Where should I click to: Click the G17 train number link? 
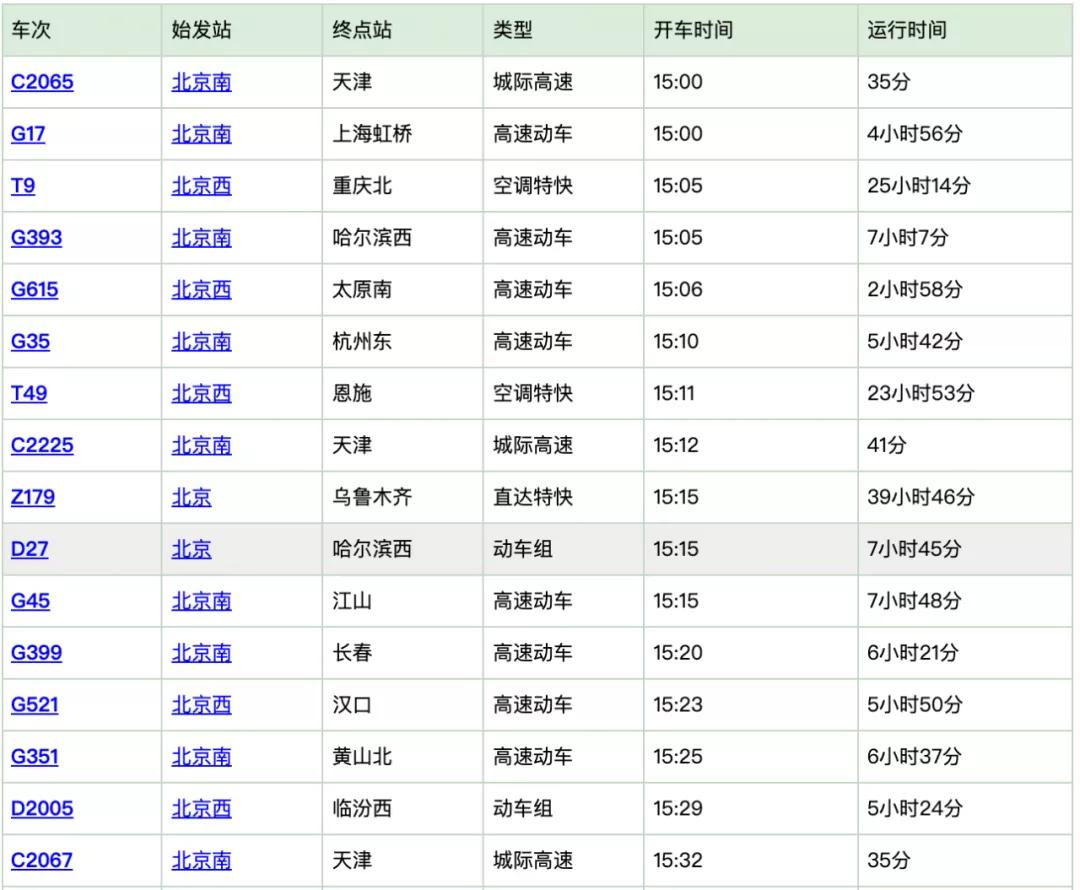point(29,134)
